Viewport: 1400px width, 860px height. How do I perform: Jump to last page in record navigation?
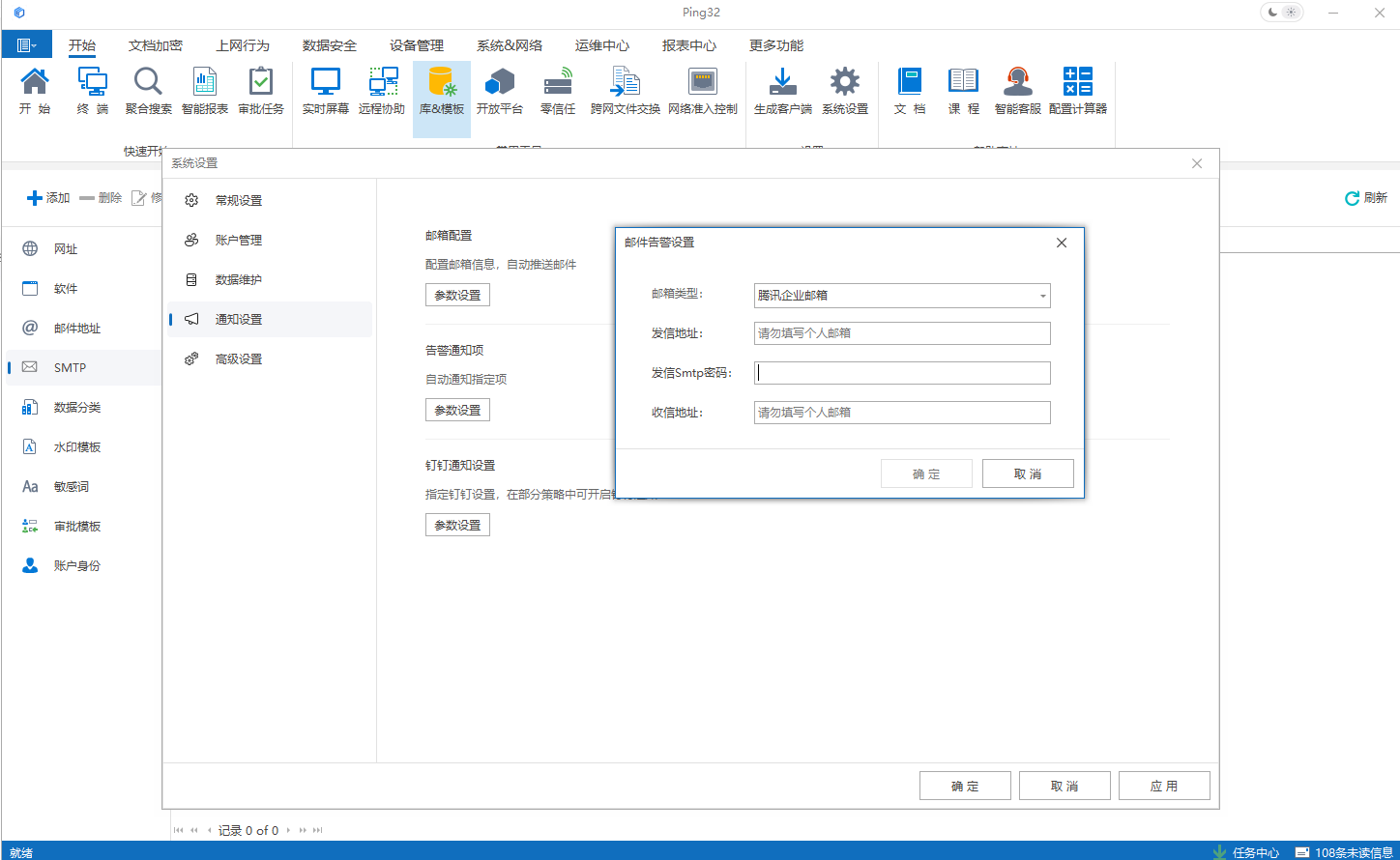pos(316,829)
